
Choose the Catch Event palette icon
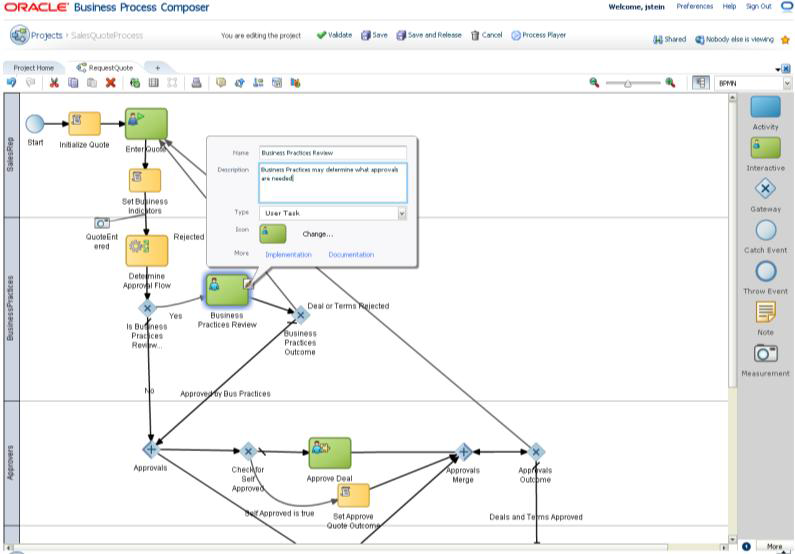click(765, 231)
